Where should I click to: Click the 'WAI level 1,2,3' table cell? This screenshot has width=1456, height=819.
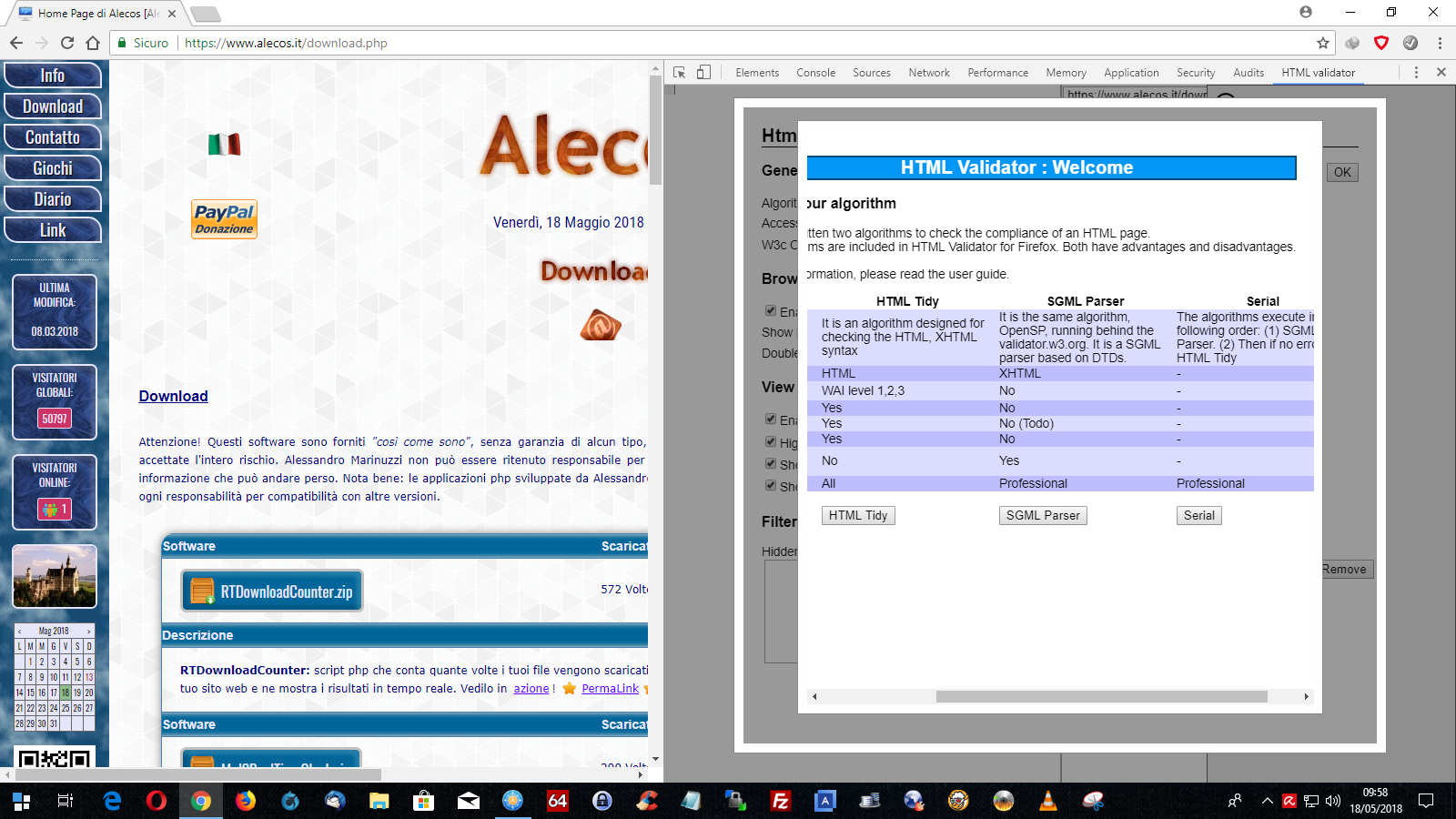click(863, 390)
